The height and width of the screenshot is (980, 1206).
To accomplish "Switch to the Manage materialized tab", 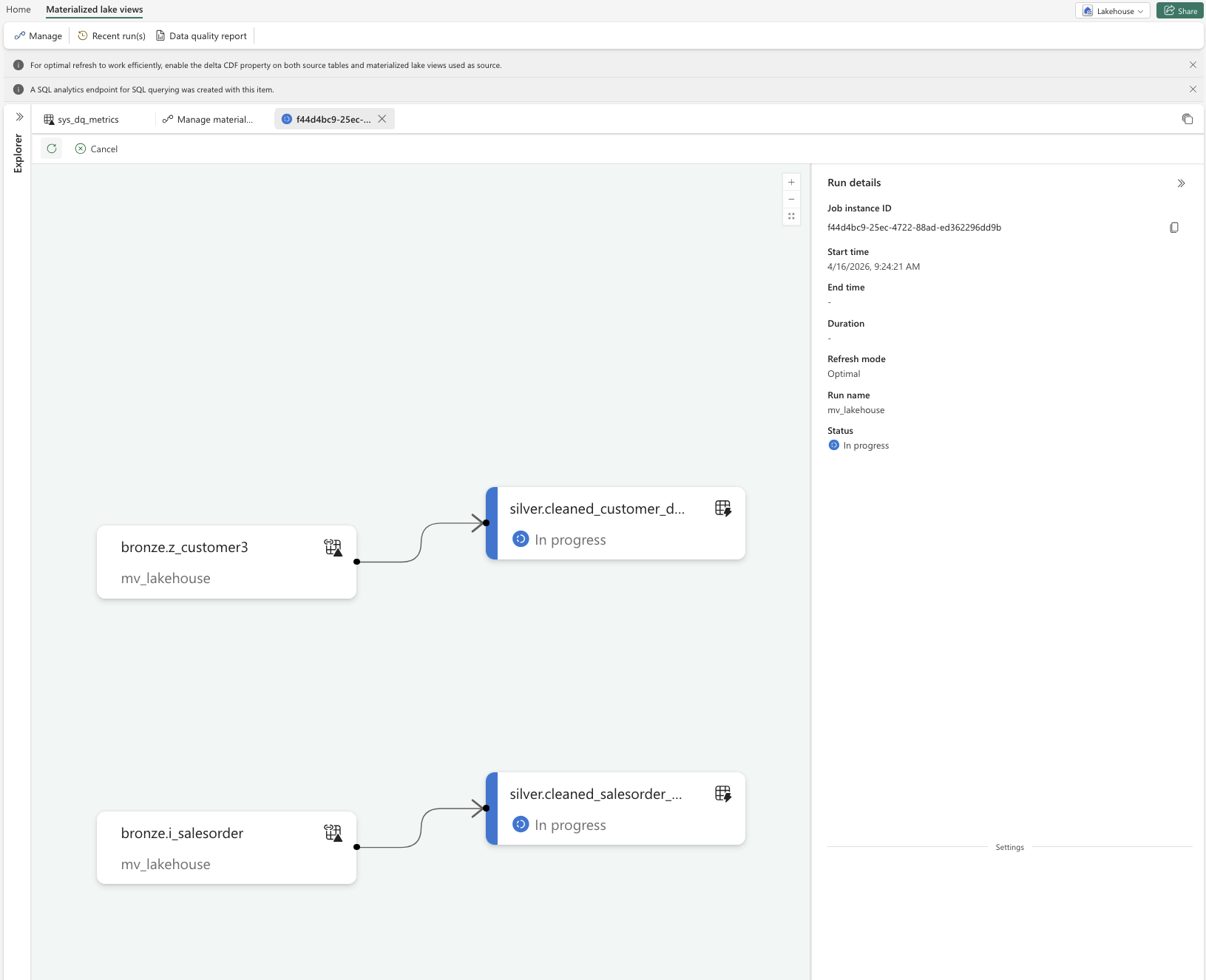I will coord(208,120).
